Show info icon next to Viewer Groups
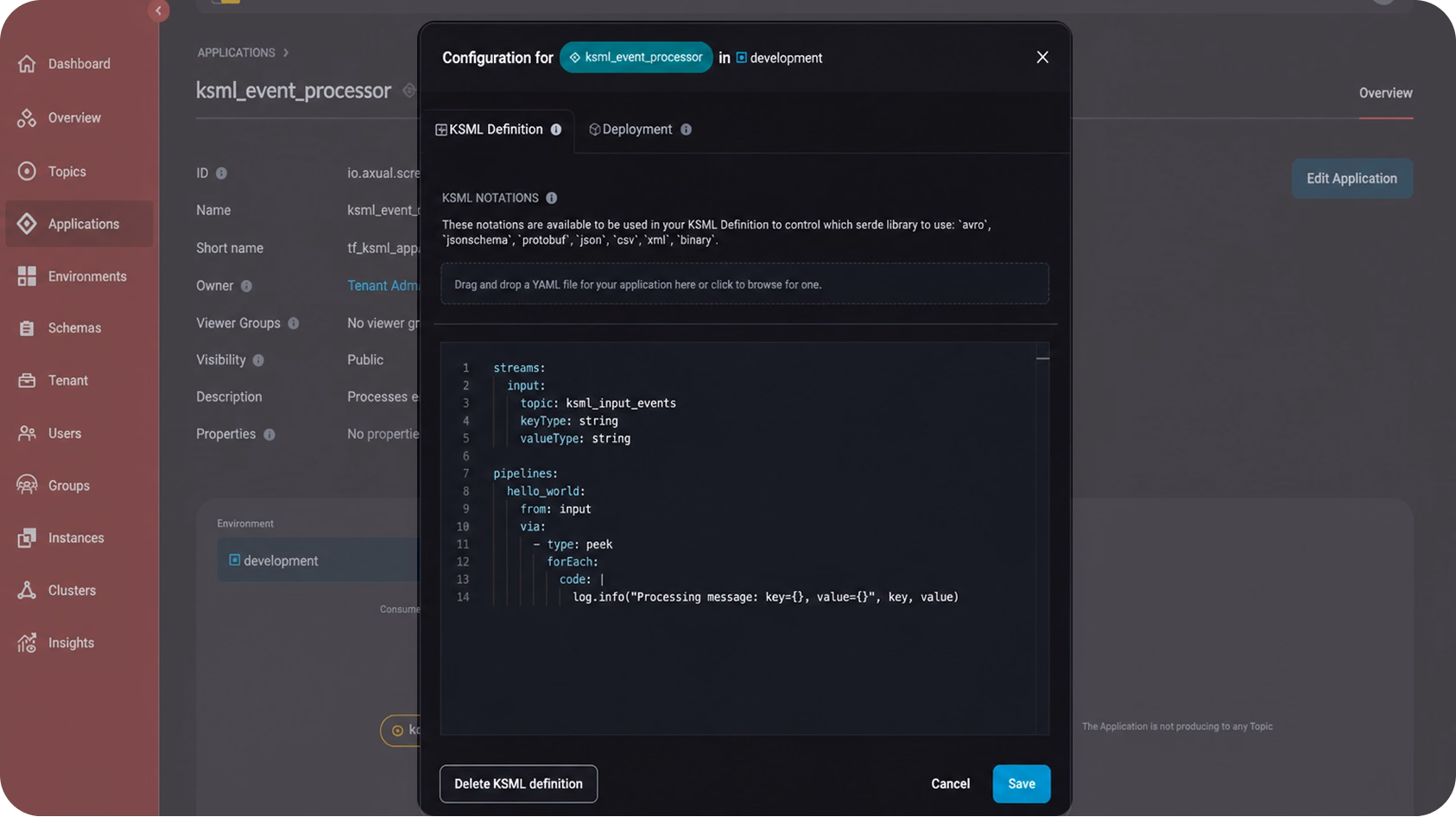The image size is (1456, 817). click(x=294, y=323)
